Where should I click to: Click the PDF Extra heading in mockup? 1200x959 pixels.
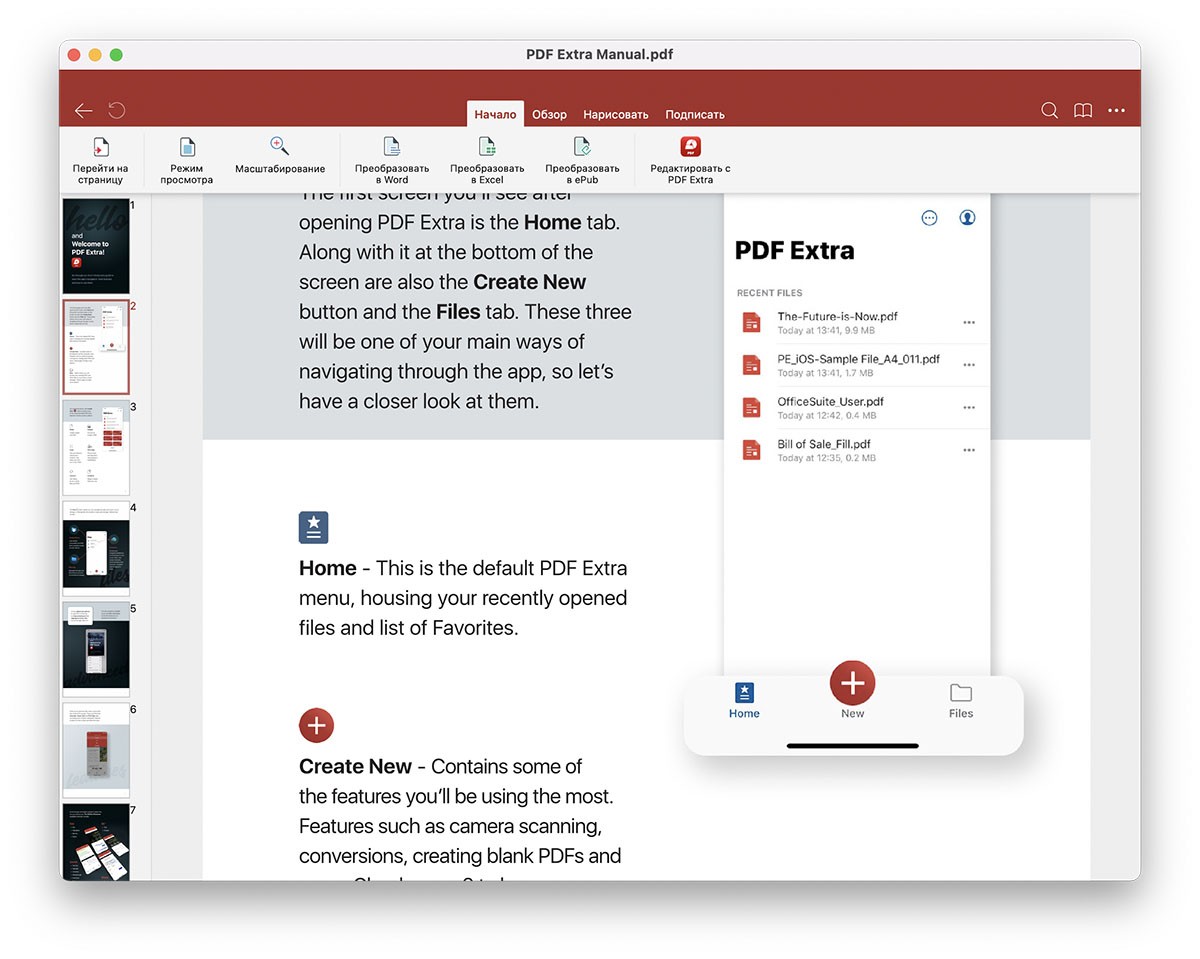pos(795,251)
